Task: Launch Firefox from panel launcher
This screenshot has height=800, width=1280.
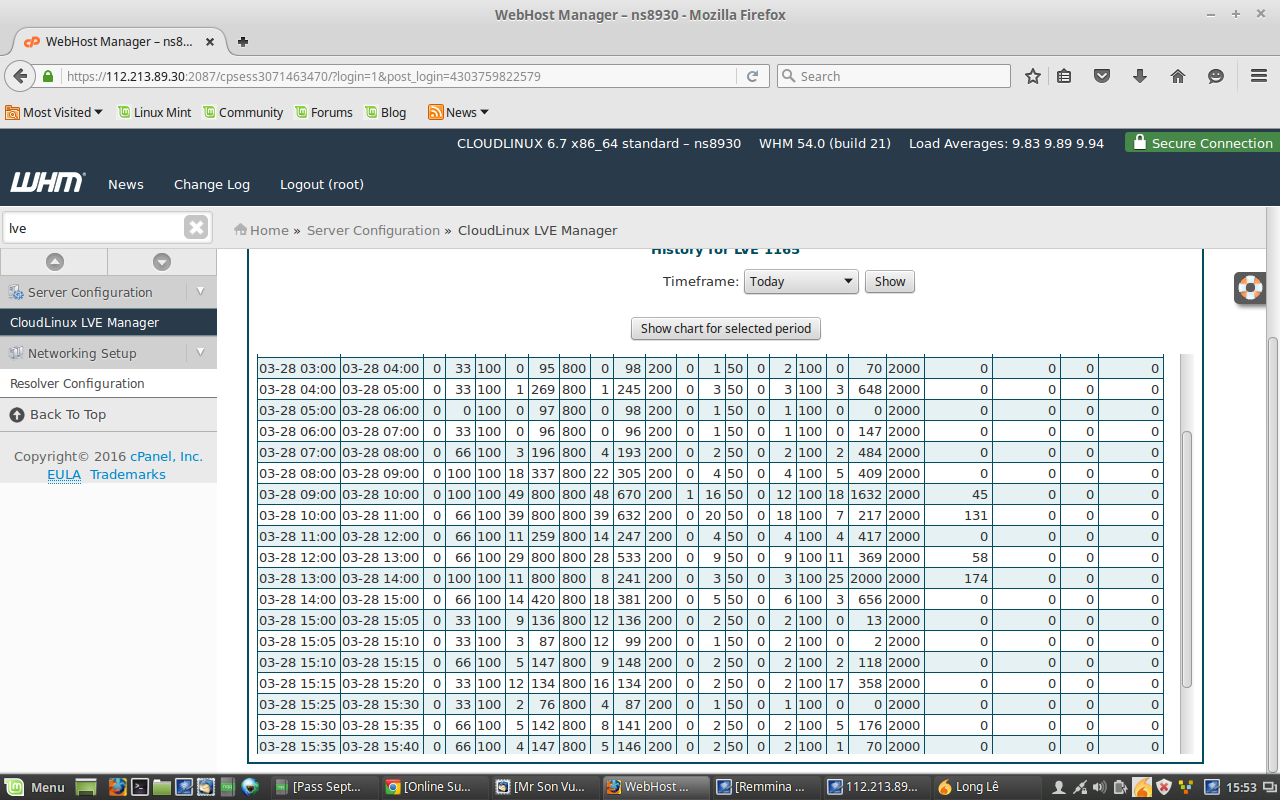Action: pos(118,787)
